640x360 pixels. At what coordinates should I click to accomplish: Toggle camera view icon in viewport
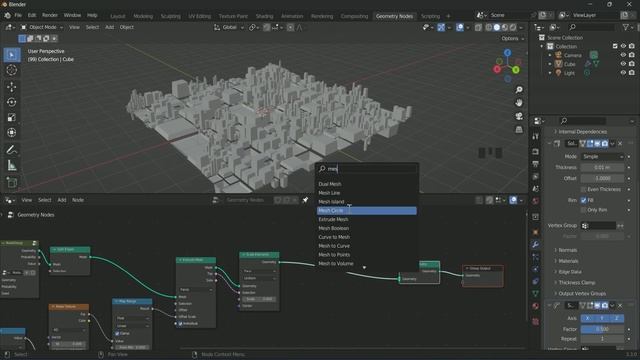click(x=519, y=116)
